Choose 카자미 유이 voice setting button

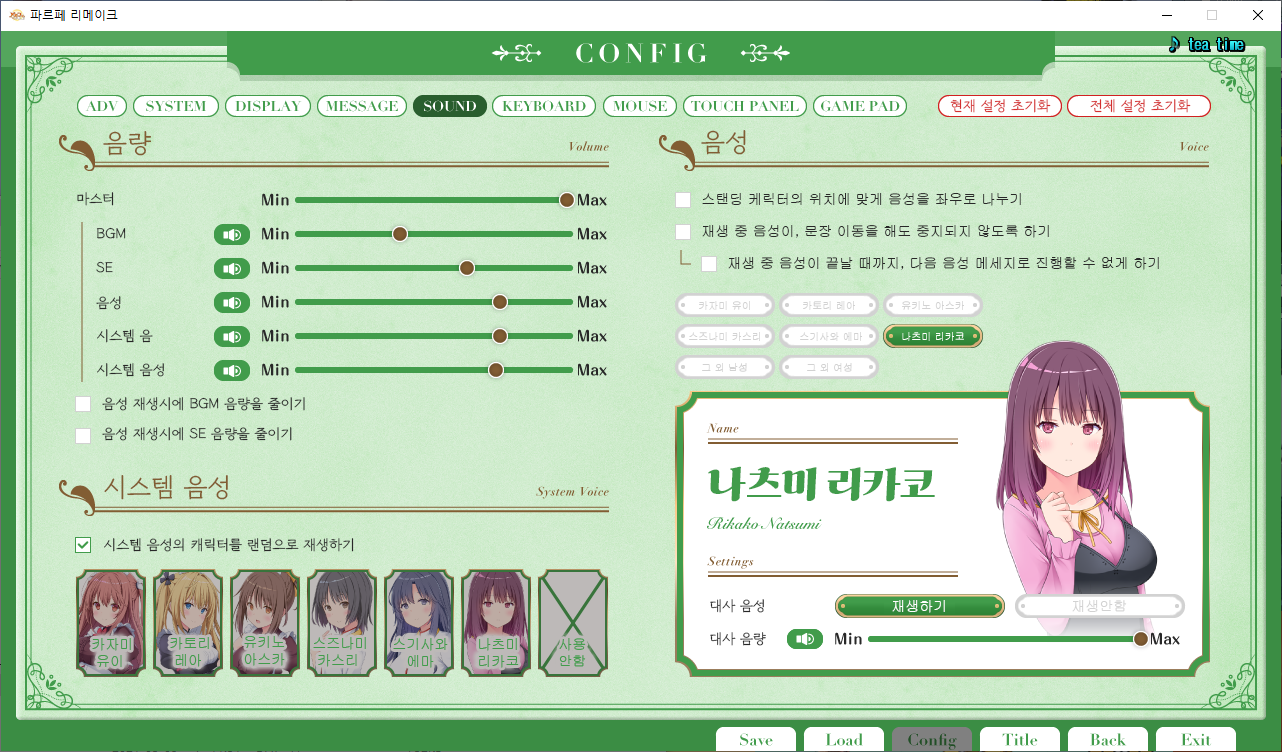pos(725,305)
